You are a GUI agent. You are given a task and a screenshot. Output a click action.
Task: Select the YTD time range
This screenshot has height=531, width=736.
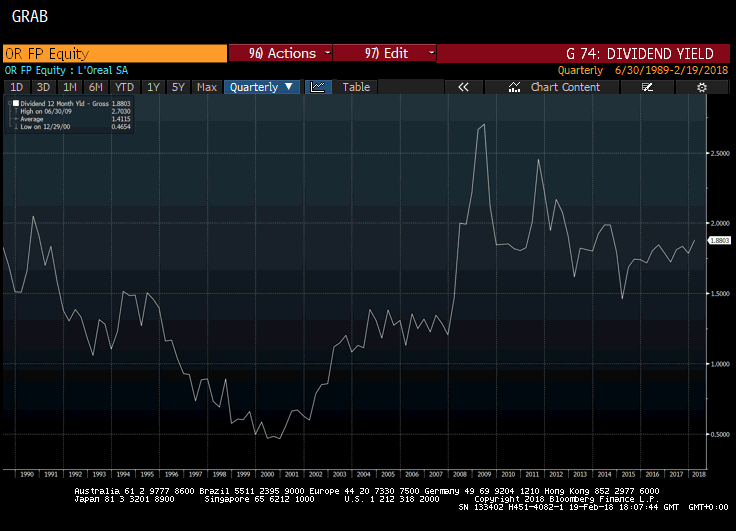pos(124,87)
